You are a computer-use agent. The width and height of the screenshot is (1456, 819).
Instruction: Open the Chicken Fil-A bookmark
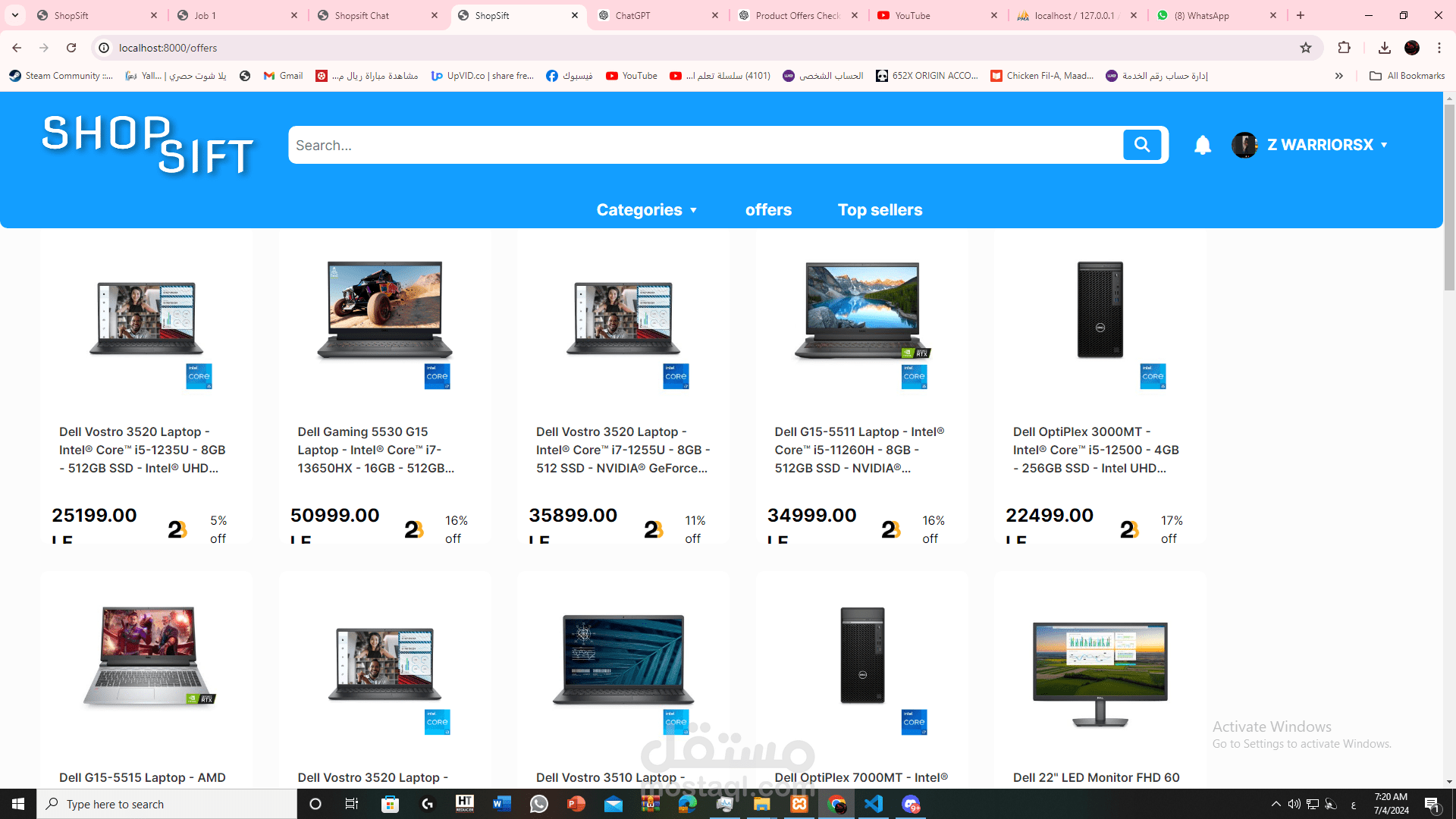(x=1042, y=76)
